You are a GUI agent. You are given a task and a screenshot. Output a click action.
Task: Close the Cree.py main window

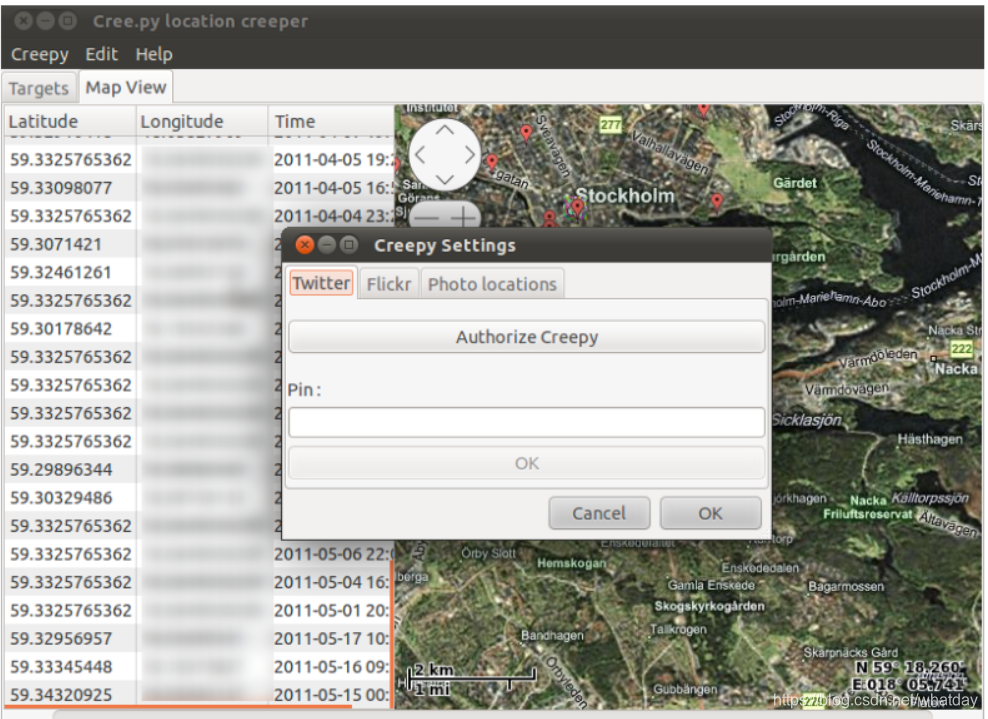click(23, 21)
